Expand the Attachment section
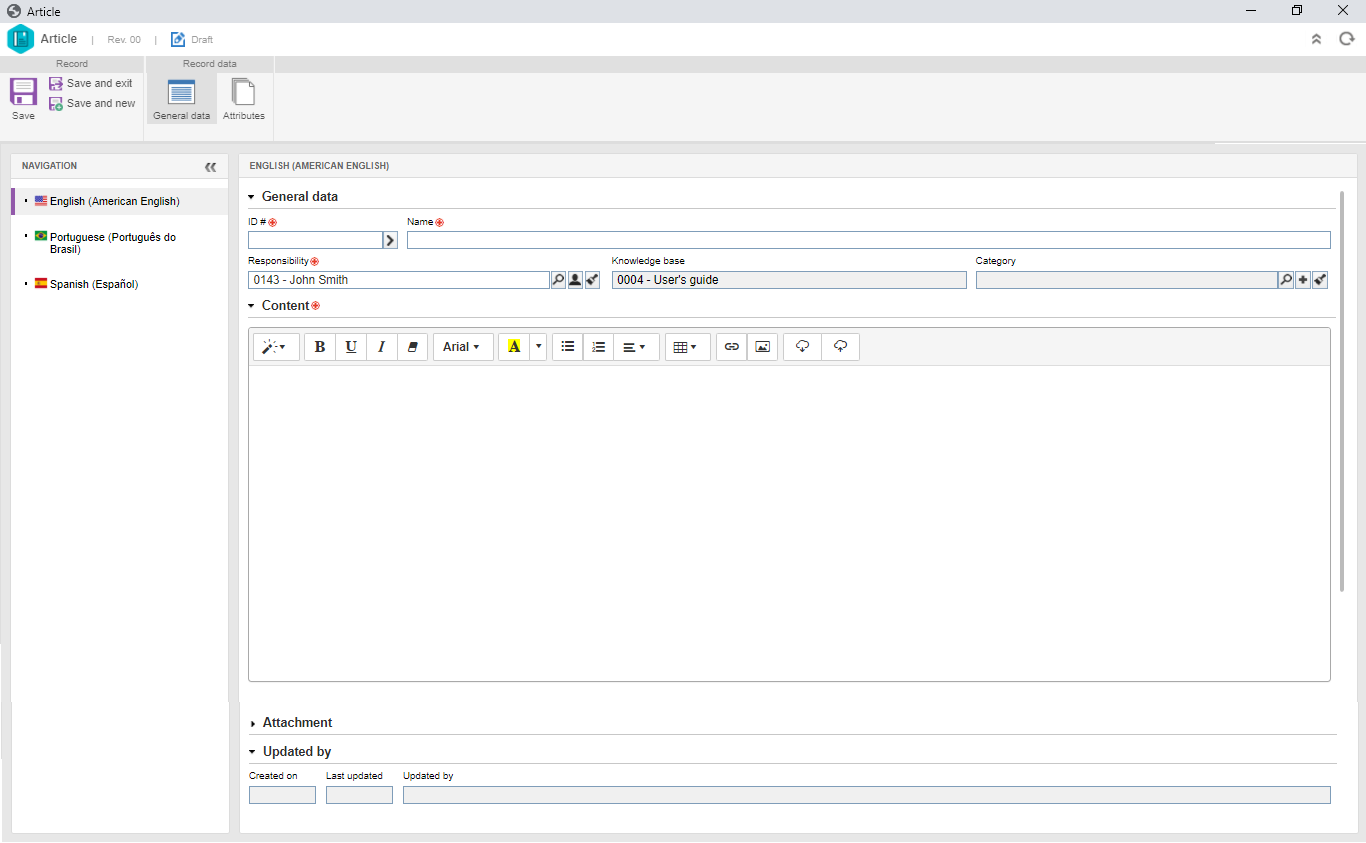This screenshot has height=843, width=1366. 253,723
